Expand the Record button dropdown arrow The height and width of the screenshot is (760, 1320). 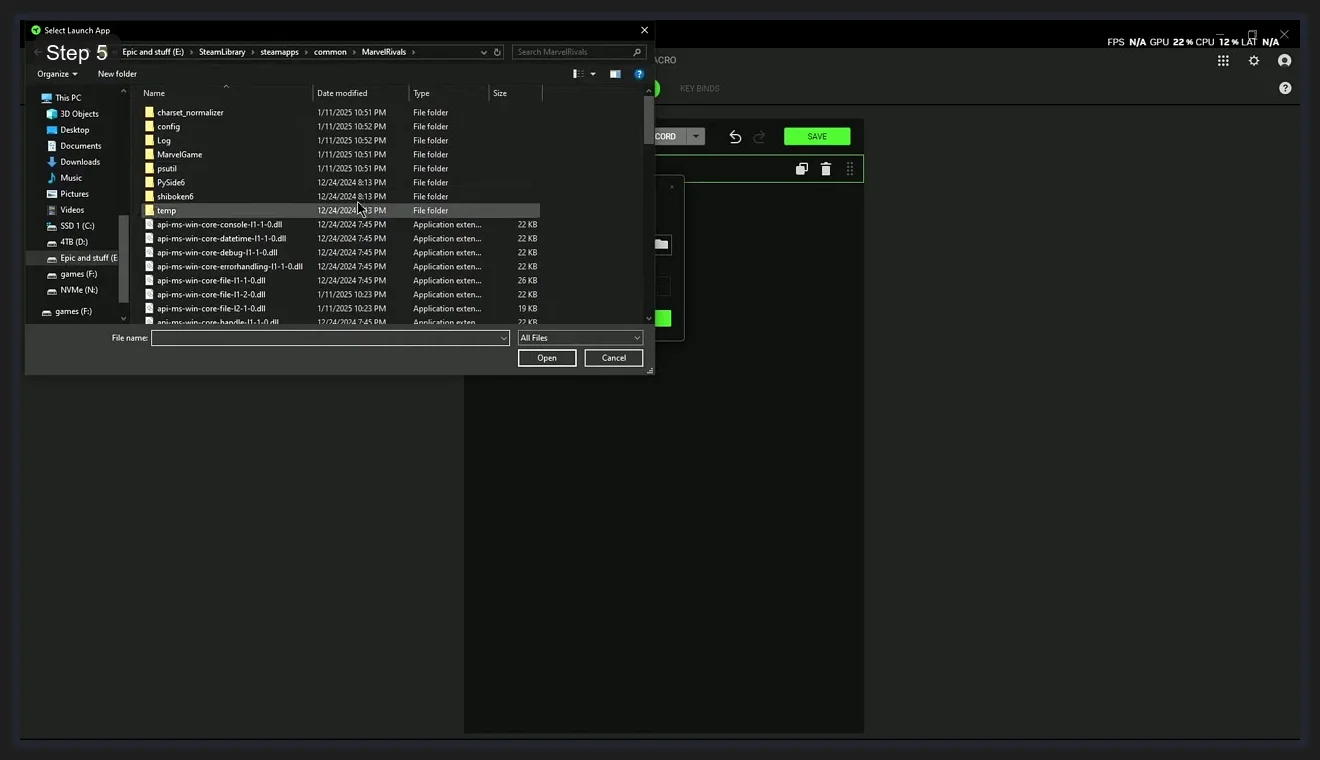click(697, 136)
